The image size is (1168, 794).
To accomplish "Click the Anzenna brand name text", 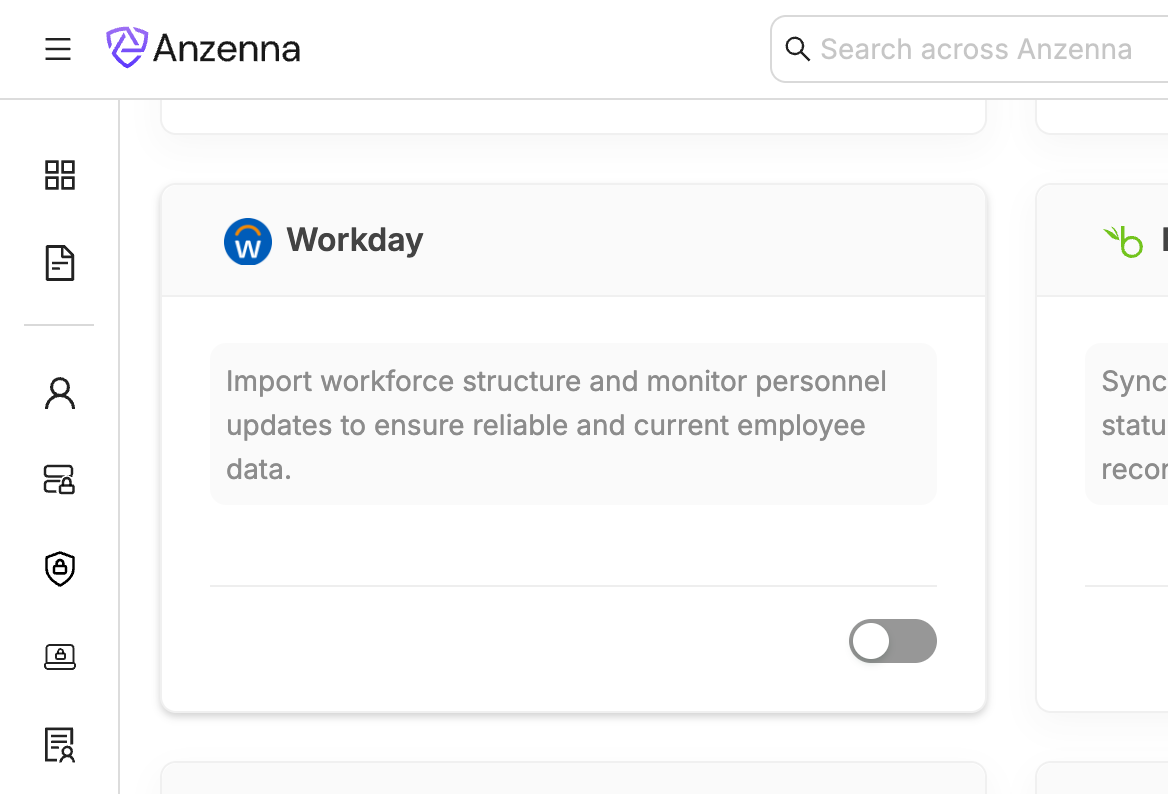I will click(226, 49).
